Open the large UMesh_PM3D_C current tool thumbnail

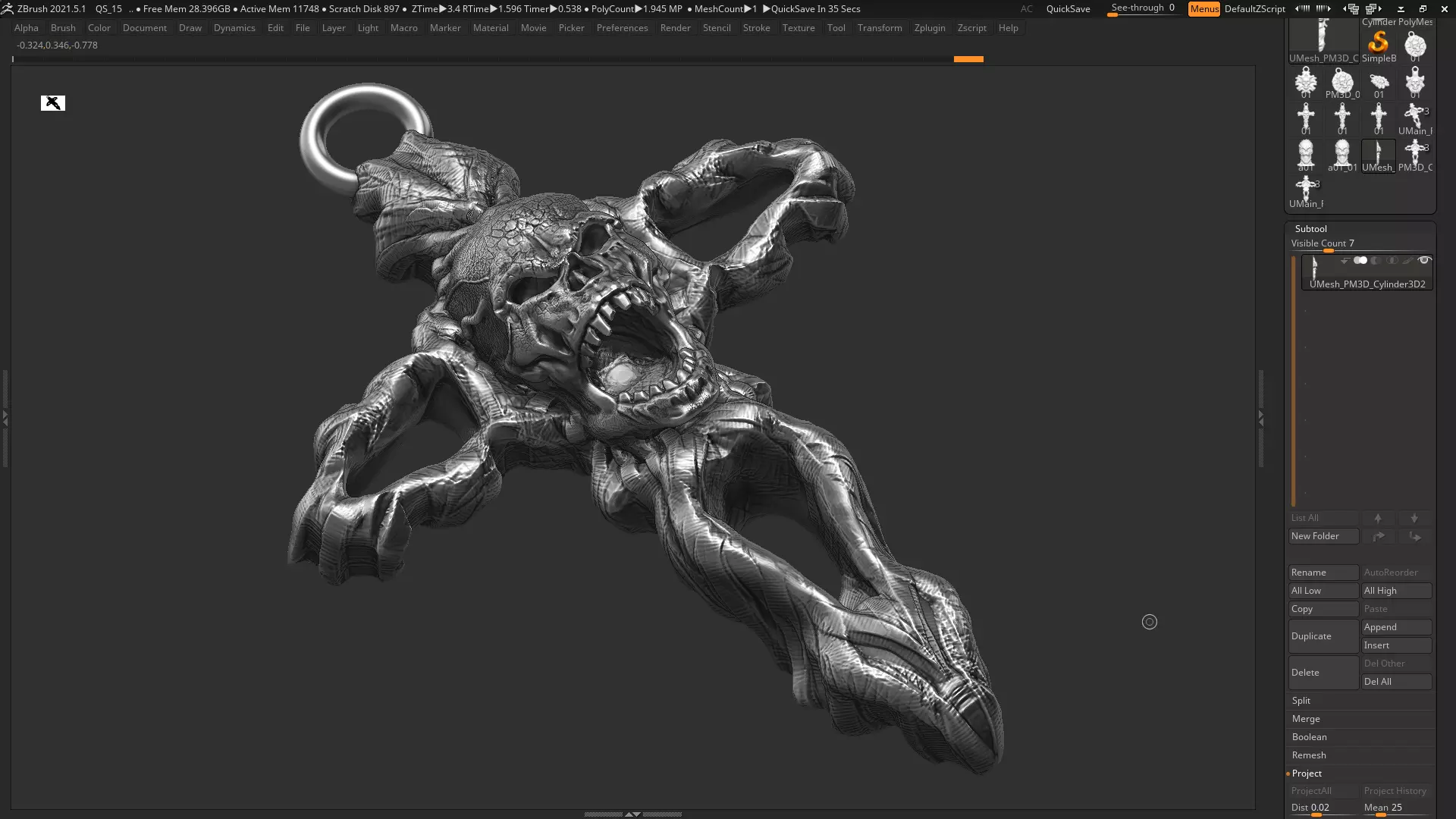pyautogui.click(x=1324, y=42)
